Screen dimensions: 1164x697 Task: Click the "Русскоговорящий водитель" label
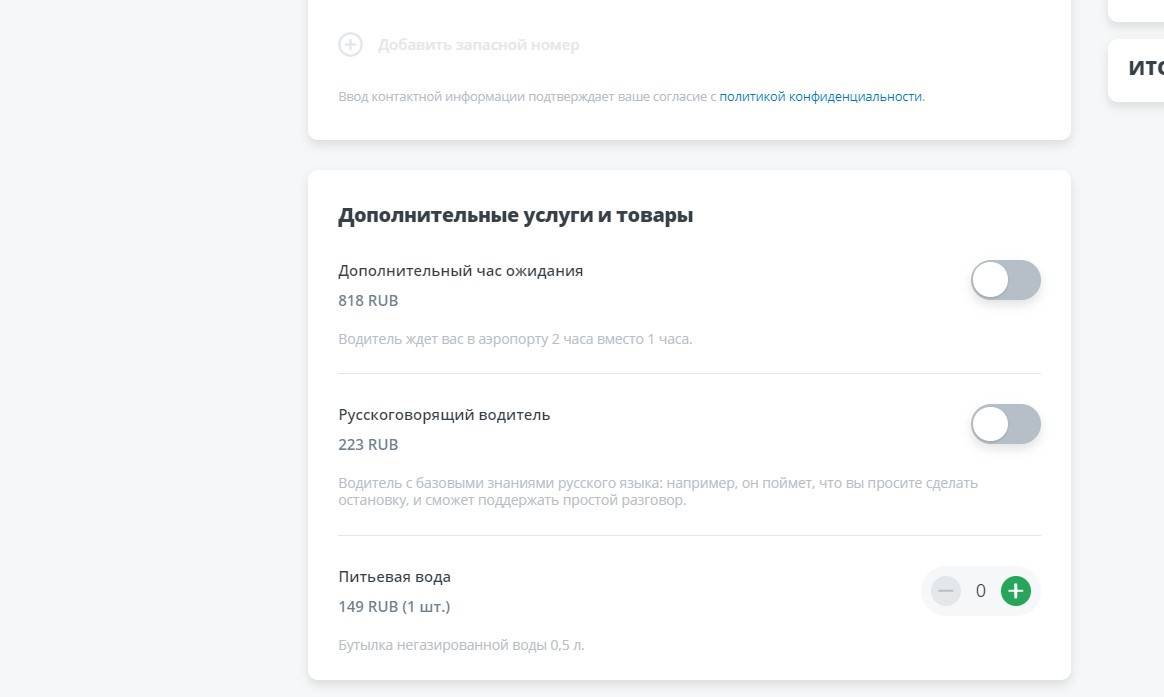pos(444,415)
